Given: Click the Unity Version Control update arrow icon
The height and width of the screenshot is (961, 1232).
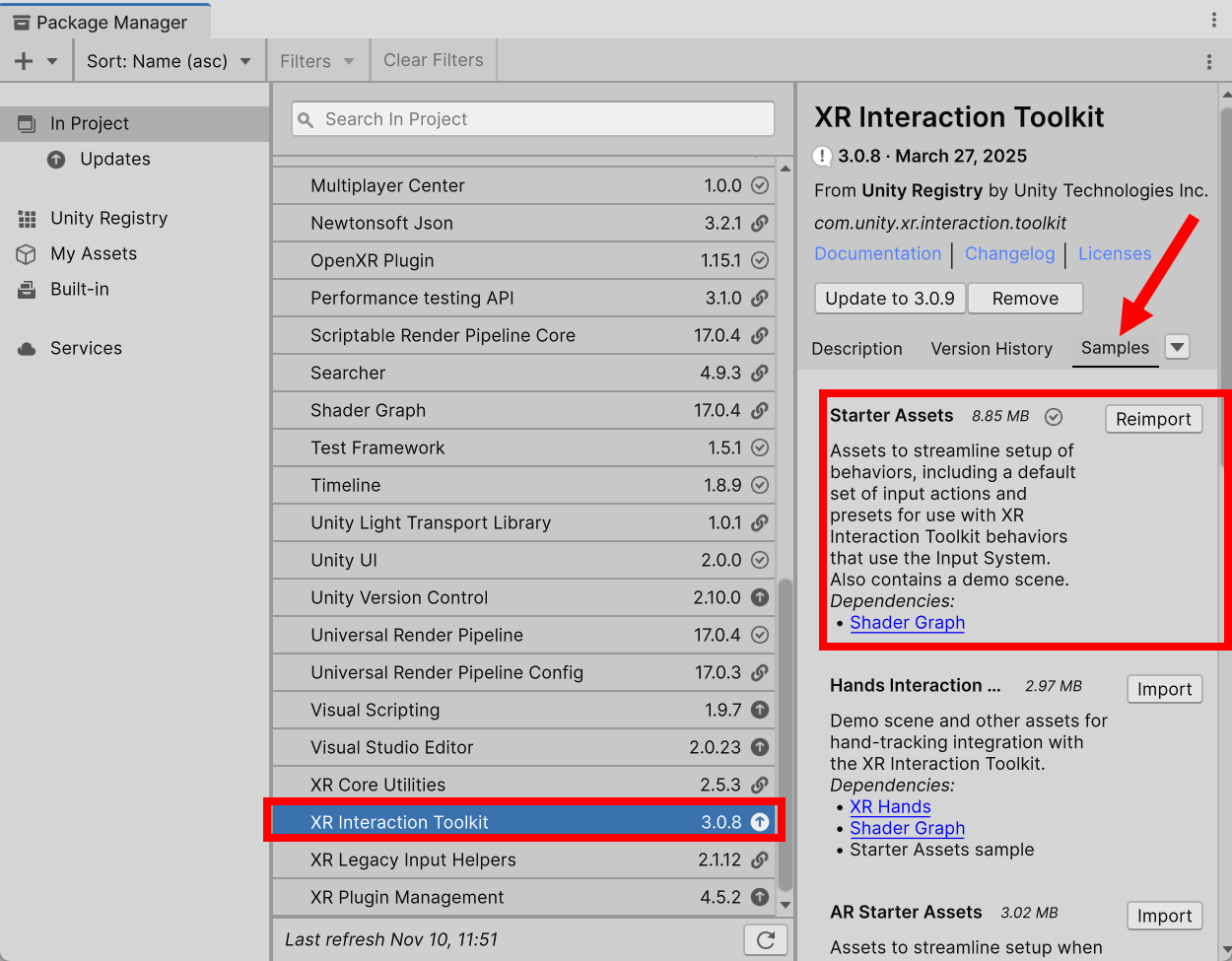Looking at the screenshot, I should (x=760, y=597).
